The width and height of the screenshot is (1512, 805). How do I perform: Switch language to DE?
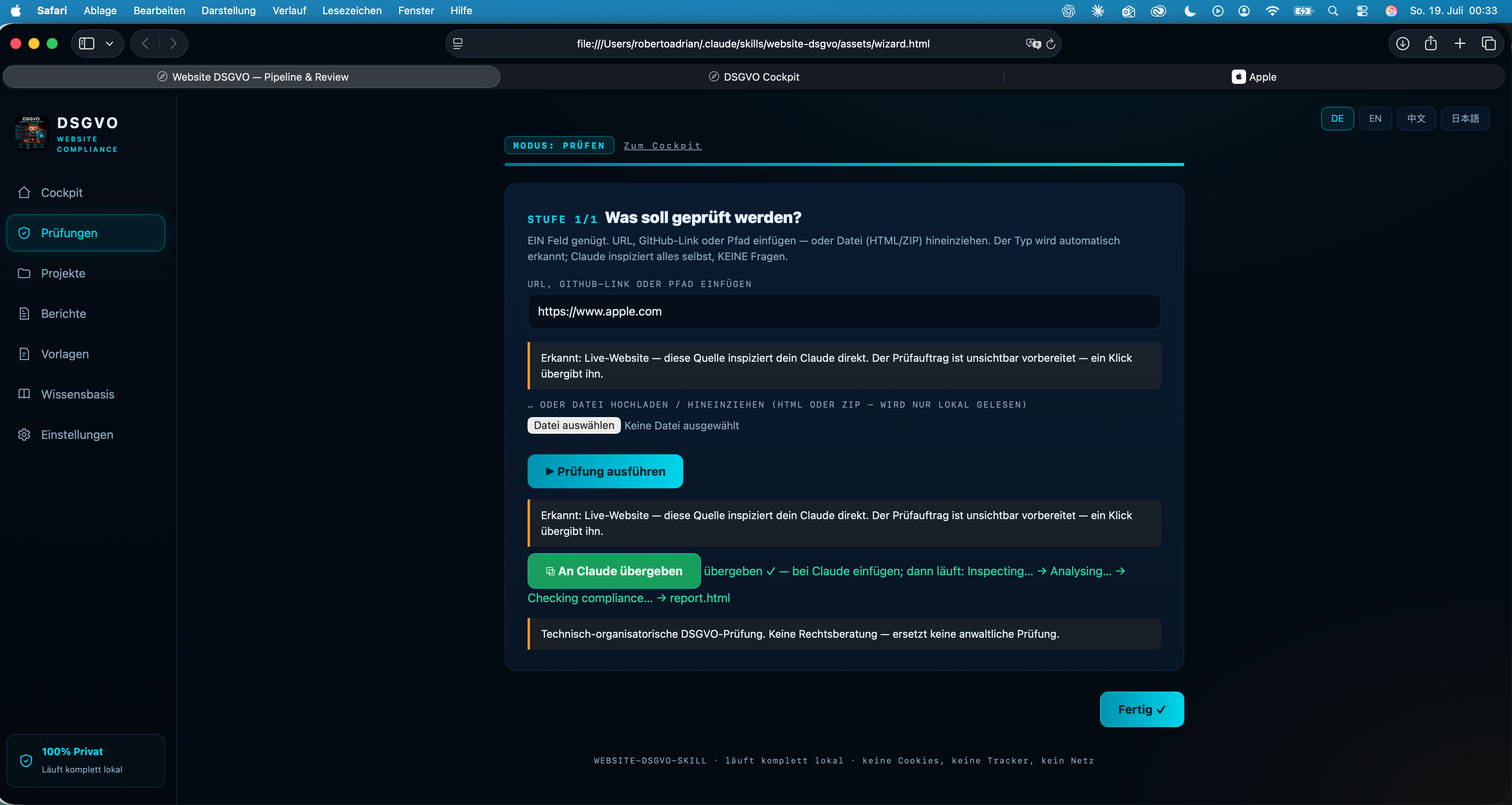coord(1337,119)
